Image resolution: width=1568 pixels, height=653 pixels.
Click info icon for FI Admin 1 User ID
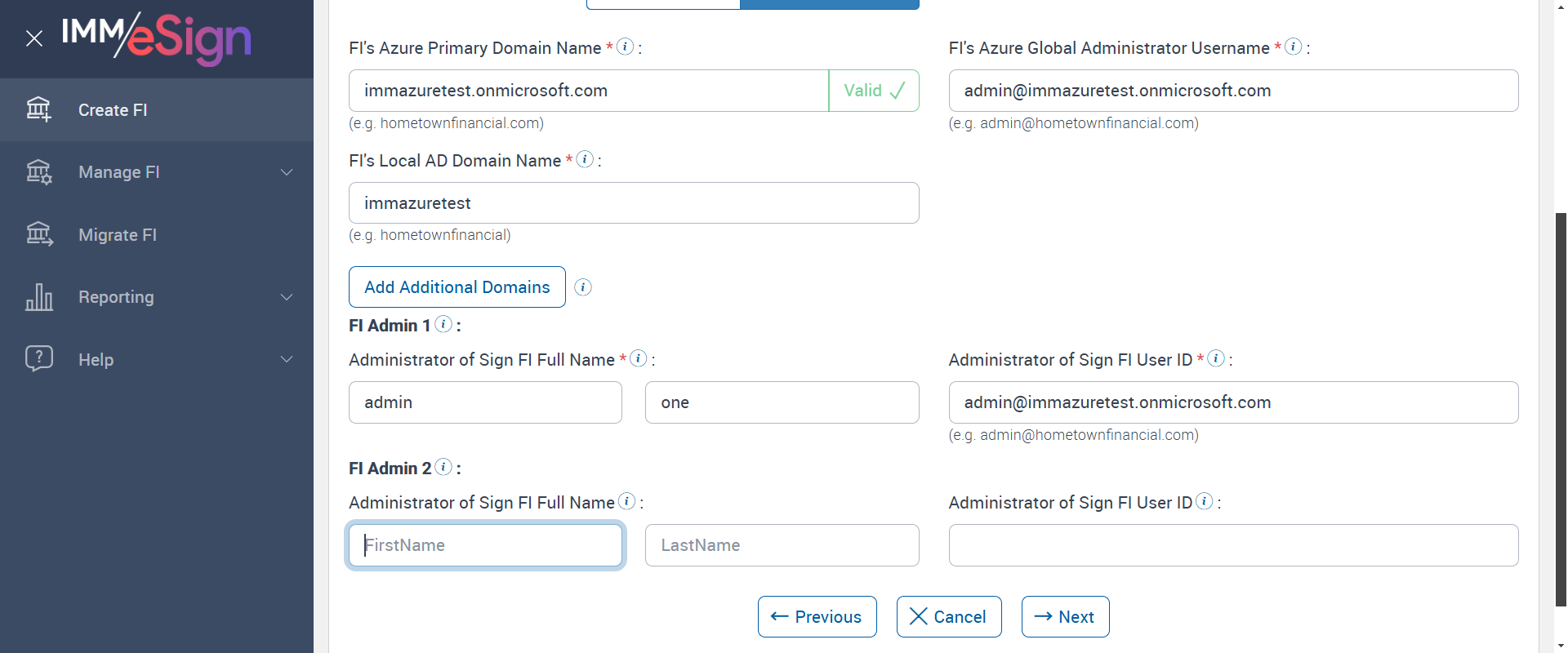coord(1216,358)
